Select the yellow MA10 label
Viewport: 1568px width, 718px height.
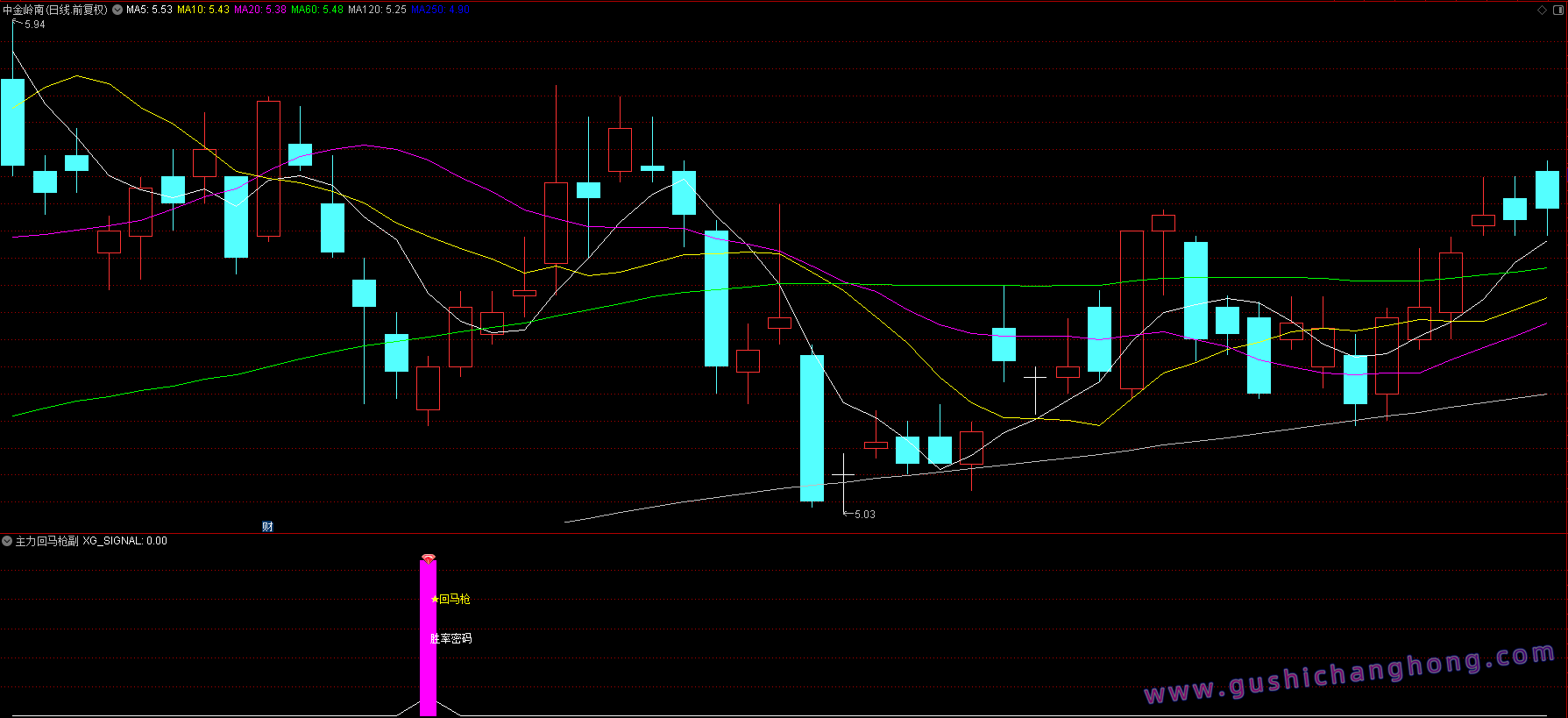click(203, 10)
